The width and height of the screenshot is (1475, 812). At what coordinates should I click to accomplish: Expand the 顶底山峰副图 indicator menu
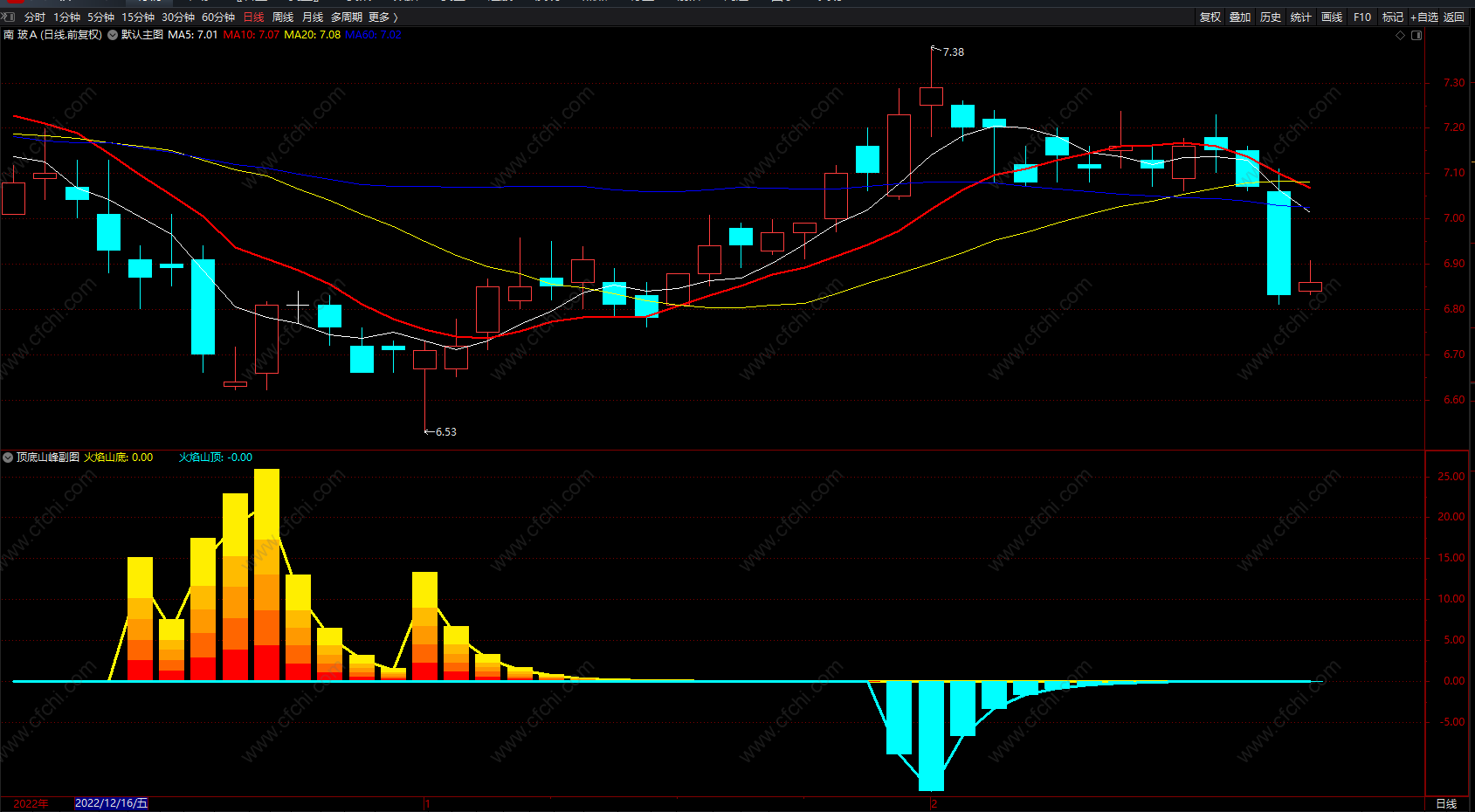tap(8, 458)
